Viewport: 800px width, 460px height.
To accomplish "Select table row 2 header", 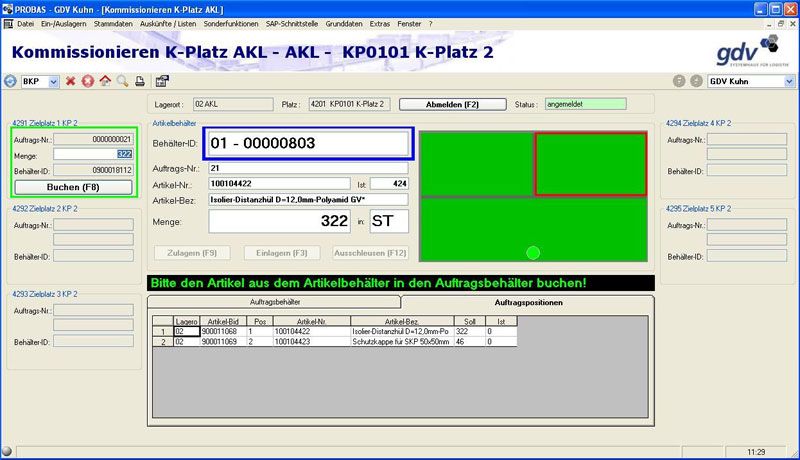I will (x=163, y=342).
